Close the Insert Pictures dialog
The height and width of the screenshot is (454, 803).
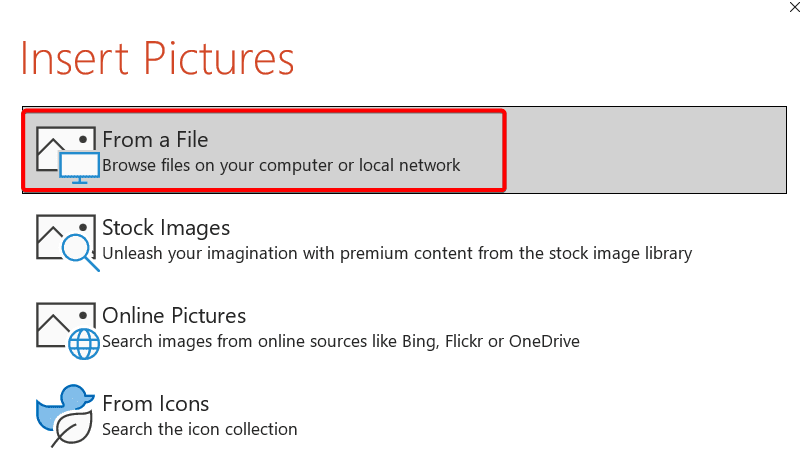coord(794,7)
